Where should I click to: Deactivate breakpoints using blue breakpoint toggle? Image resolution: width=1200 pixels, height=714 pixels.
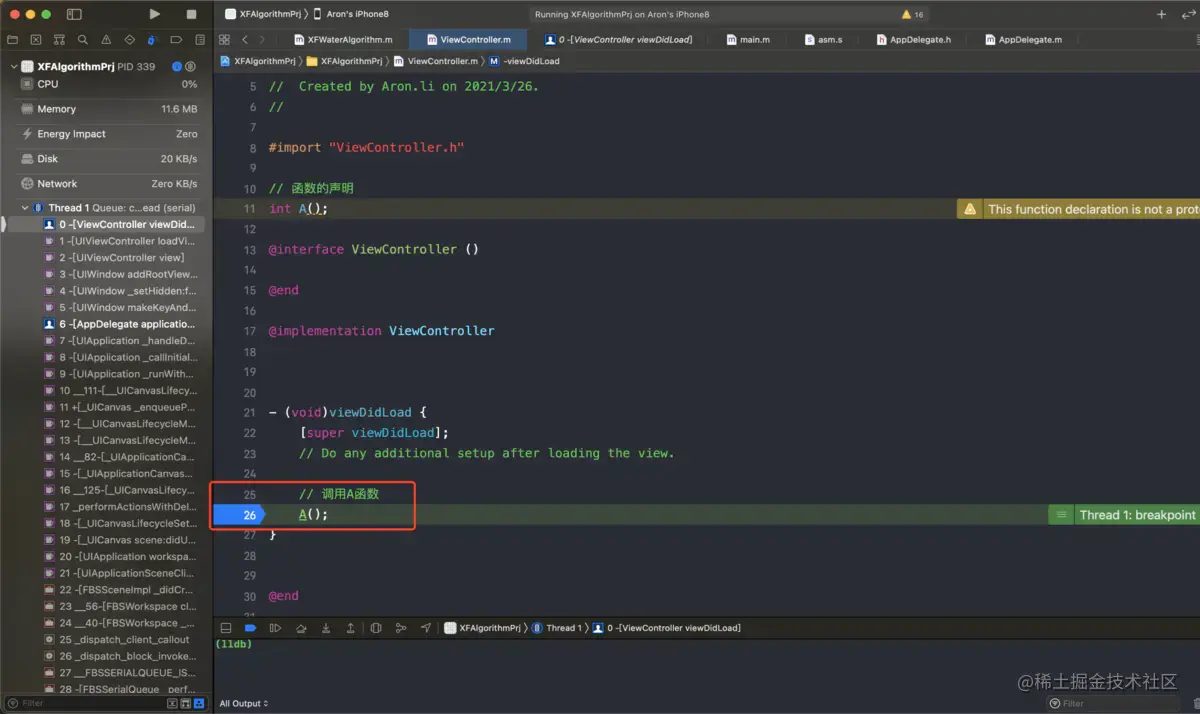tap(250, 628)
